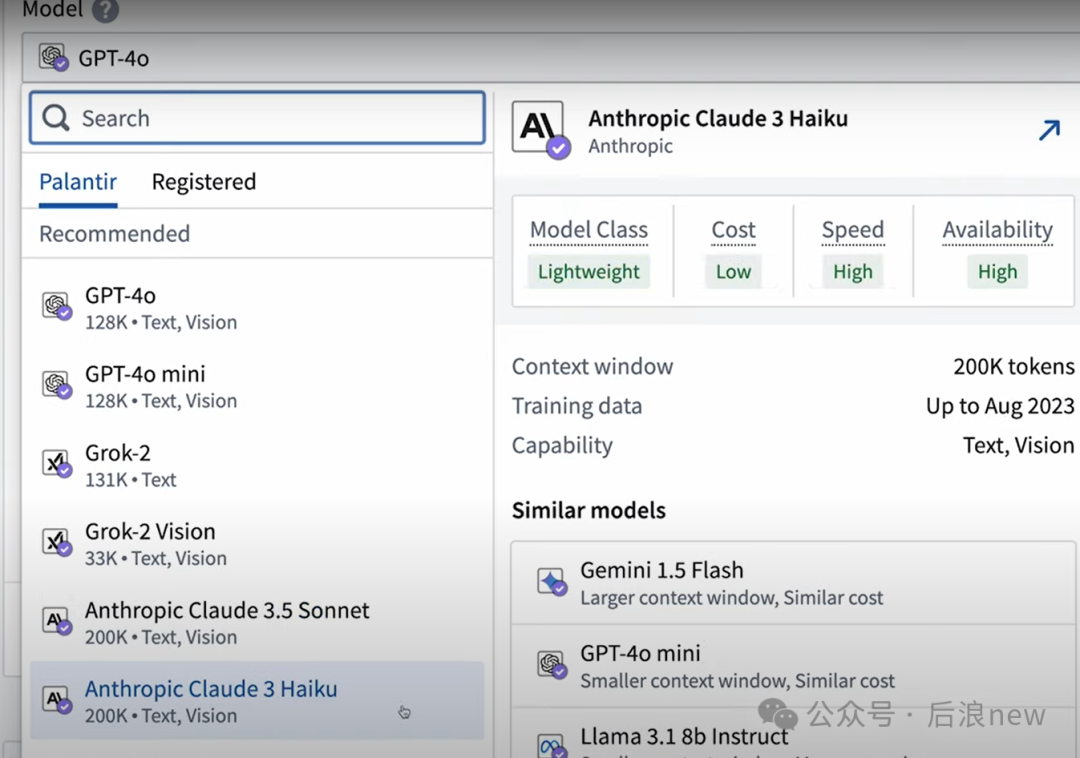Switch to the Registered tab
Viewport: 1080px width, 758px height.
203,182
